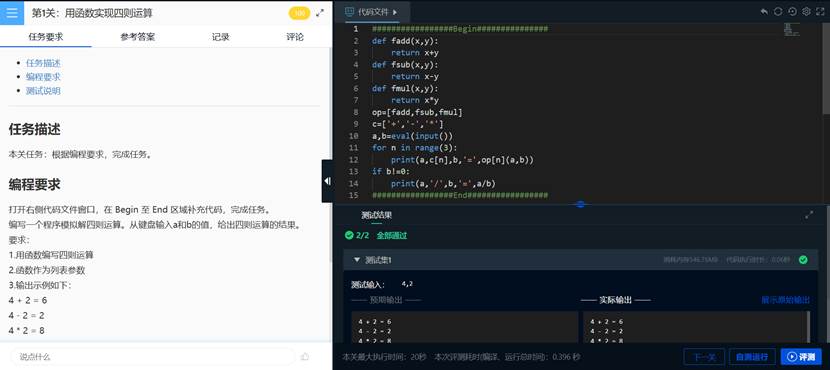This screenshot has height=370, width=830.
Task: Click the 实际输出 heading
Action: (x=615, y=300)
